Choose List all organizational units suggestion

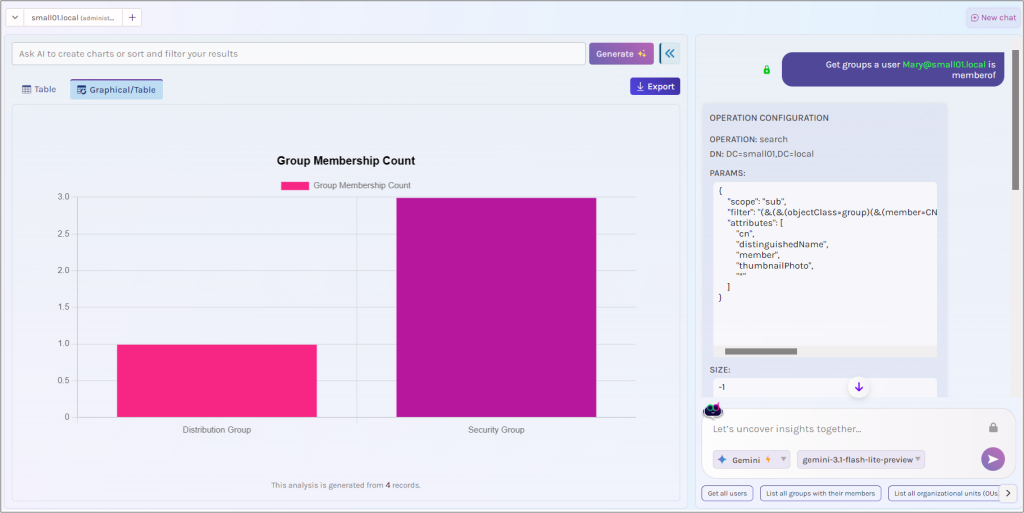tap(944, 493)
